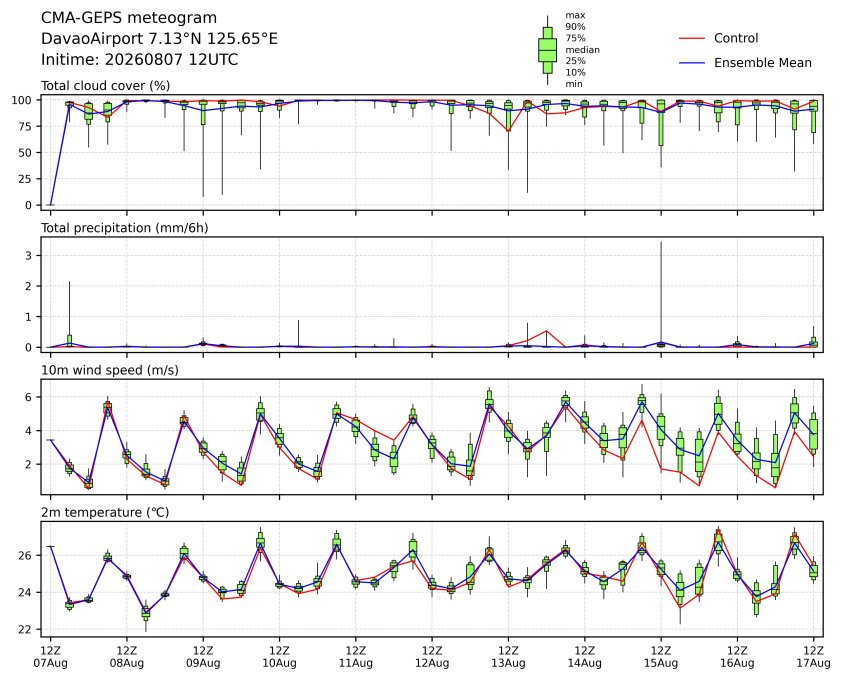Click the 'Control' legend label
Screen dimensions: 842x680
(x=736, y=38)
